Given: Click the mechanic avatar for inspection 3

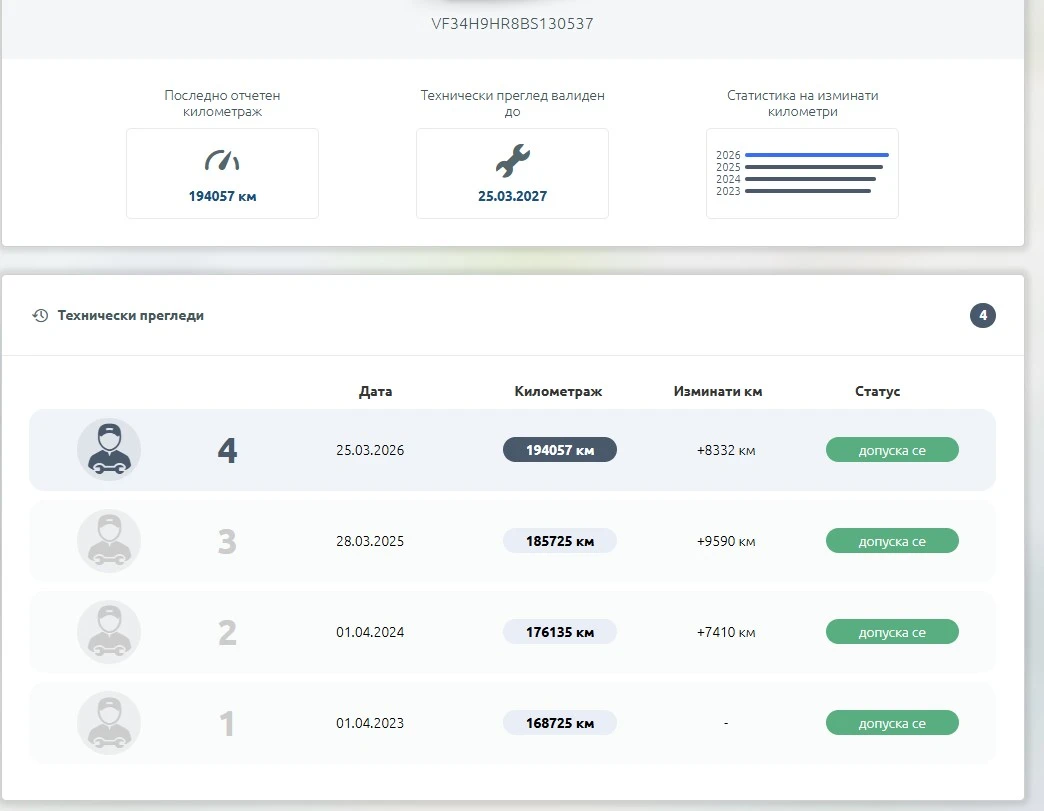Looking at the screenshot, I should coord(109,541).
